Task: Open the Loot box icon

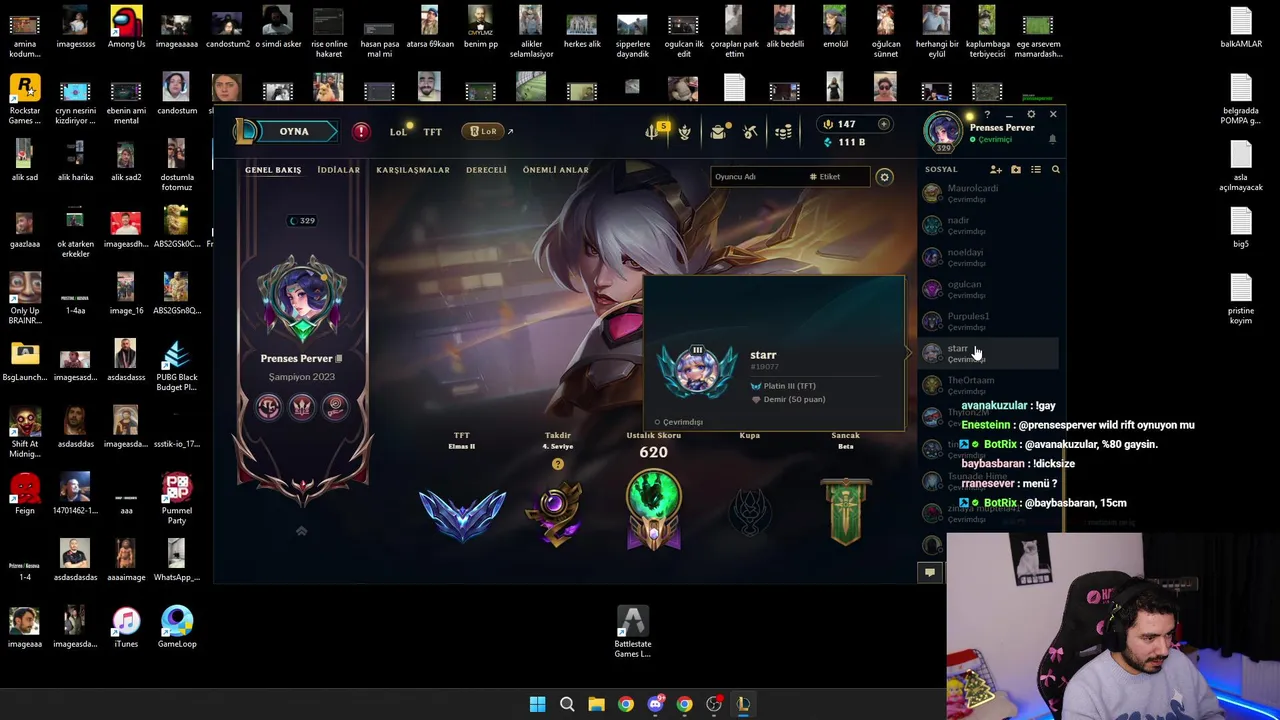Action: (x=718, y=132)
